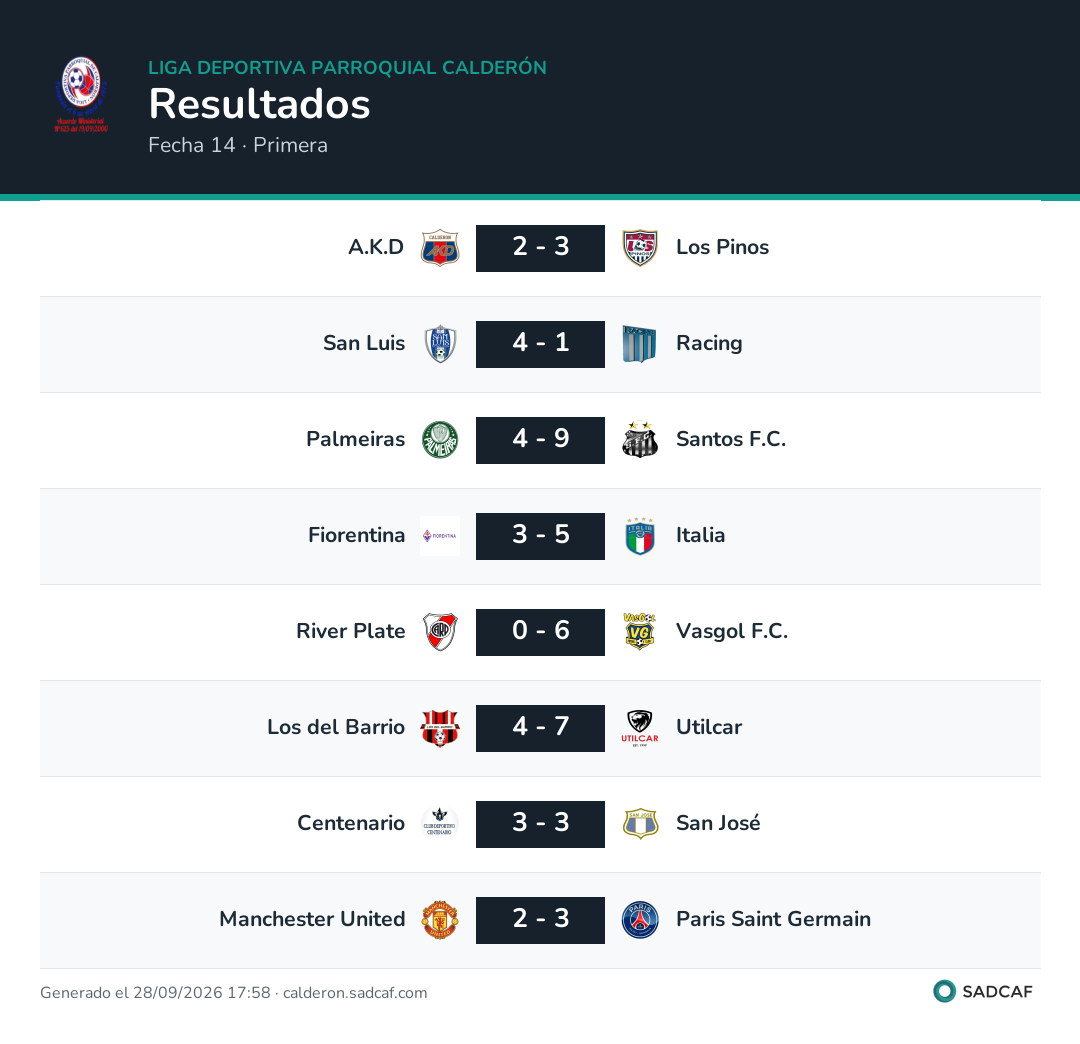Screen dimensions: 1080x1044
Task: Click the Utilcar logo
Action: 640,728
